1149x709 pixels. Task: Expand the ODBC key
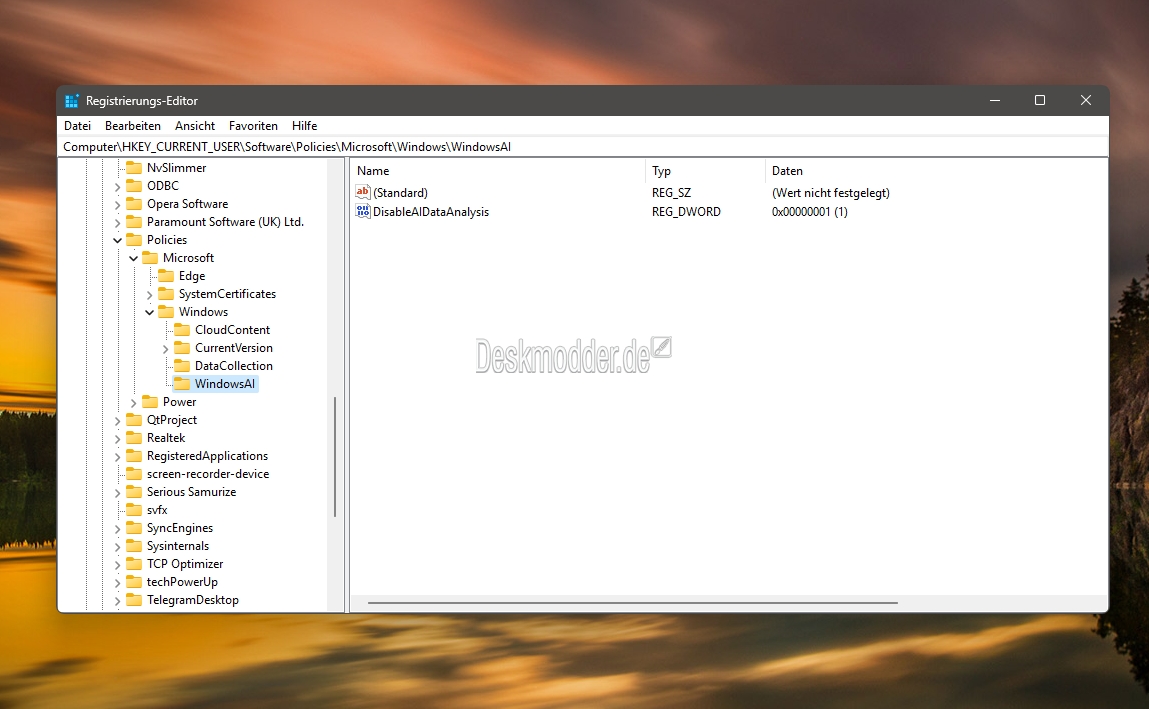pos(117,187)
